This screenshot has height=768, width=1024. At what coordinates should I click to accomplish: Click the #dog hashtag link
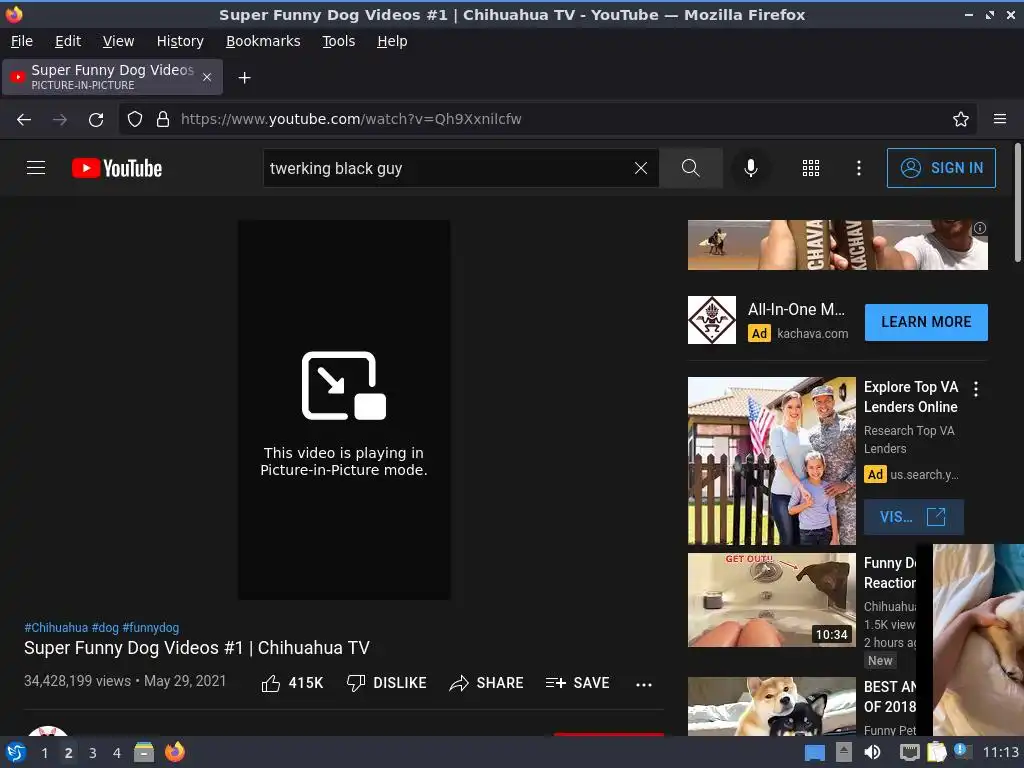pyautogui.click(x=105, y=628)
